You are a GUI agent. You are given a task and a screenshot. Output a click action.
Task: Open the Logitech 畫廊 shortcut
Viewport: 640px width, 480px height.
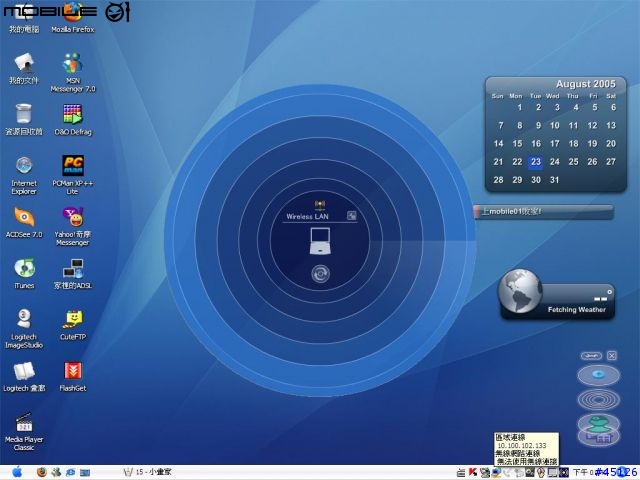click(x=24, y=376)
